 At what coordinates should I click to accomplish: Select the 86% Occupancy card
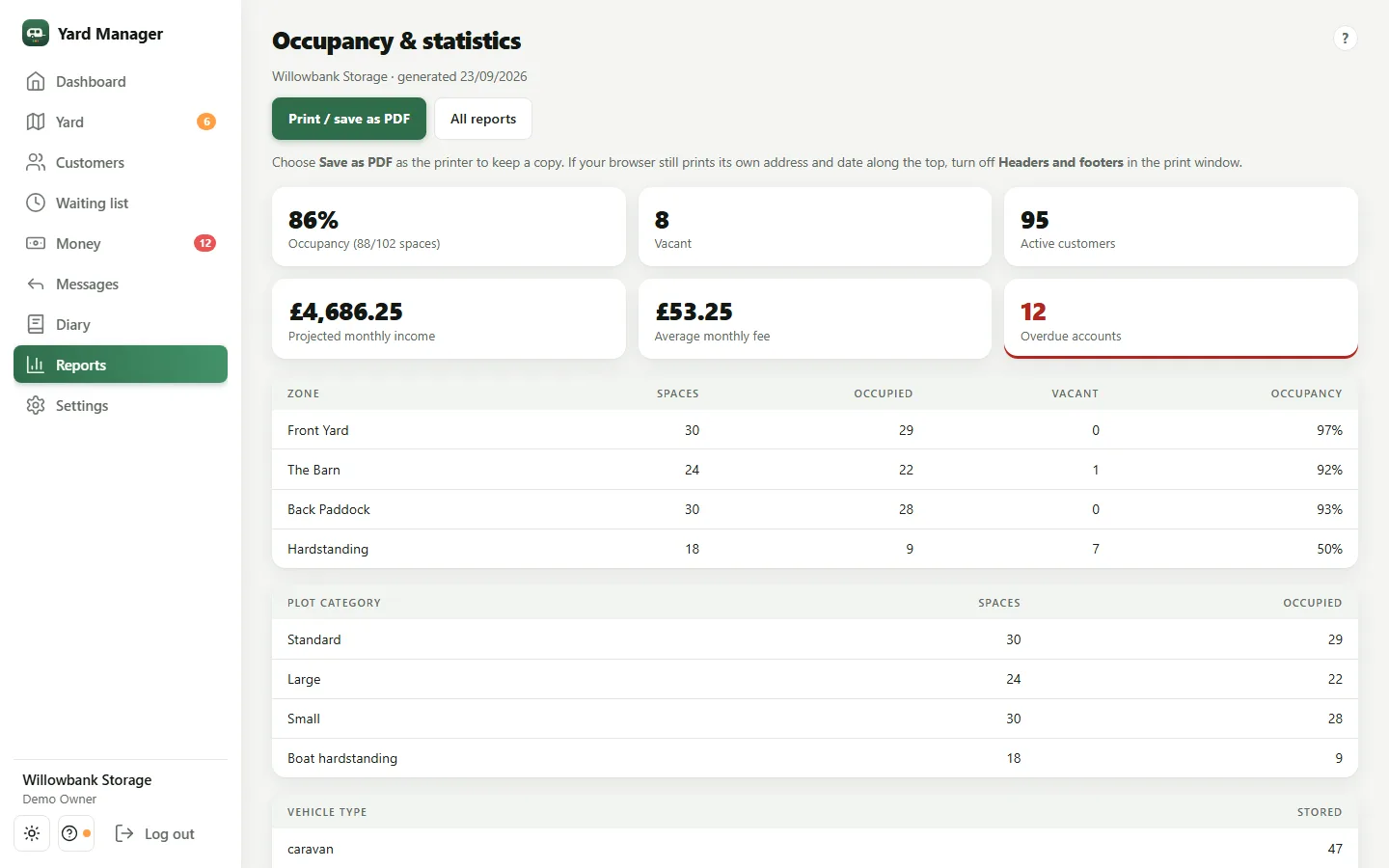click(449, 227)
